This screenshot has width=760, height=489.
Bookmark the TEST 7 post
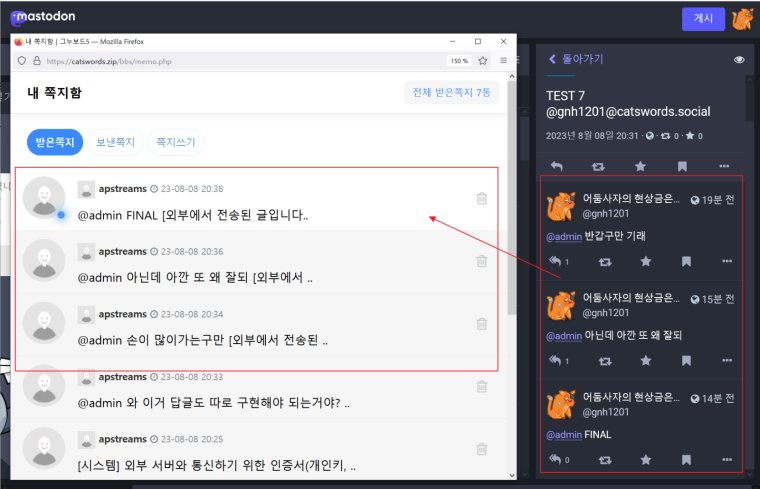682,166
